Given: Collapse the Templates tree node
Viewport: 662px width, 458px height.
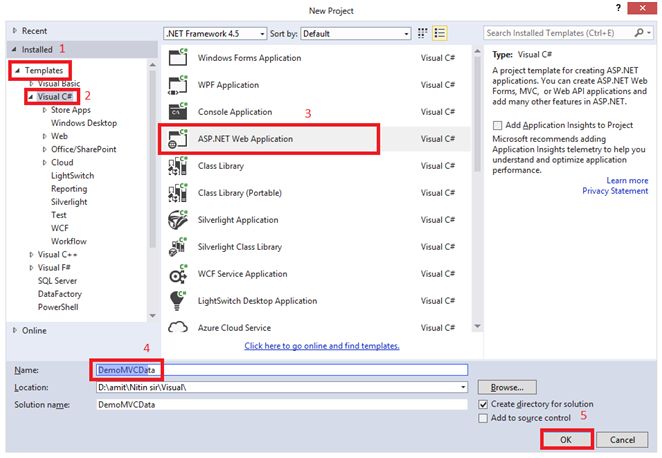Looking at the screenshot, I should 17,70.
